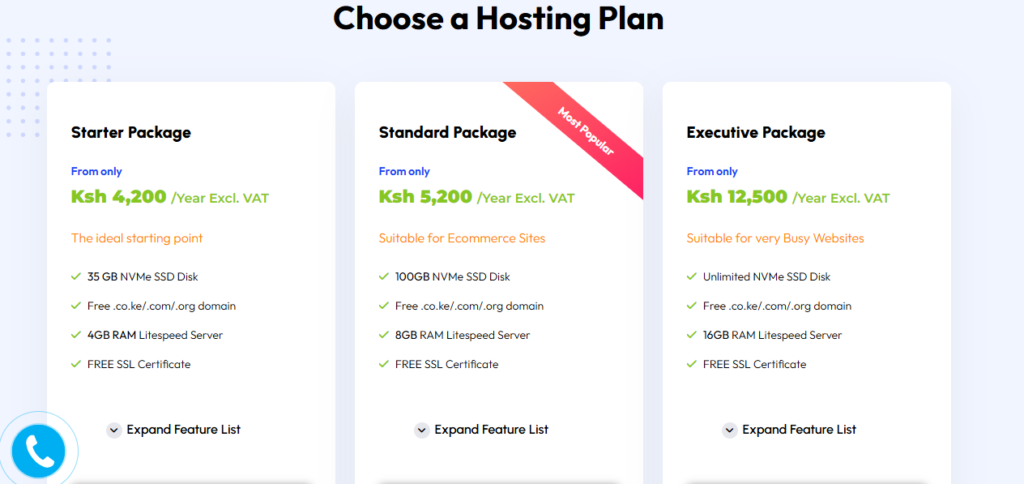1024x484 pixels.
Task: Click checkmark next to 100GB NVMe SSD Disk
Action: click(384, 277)
